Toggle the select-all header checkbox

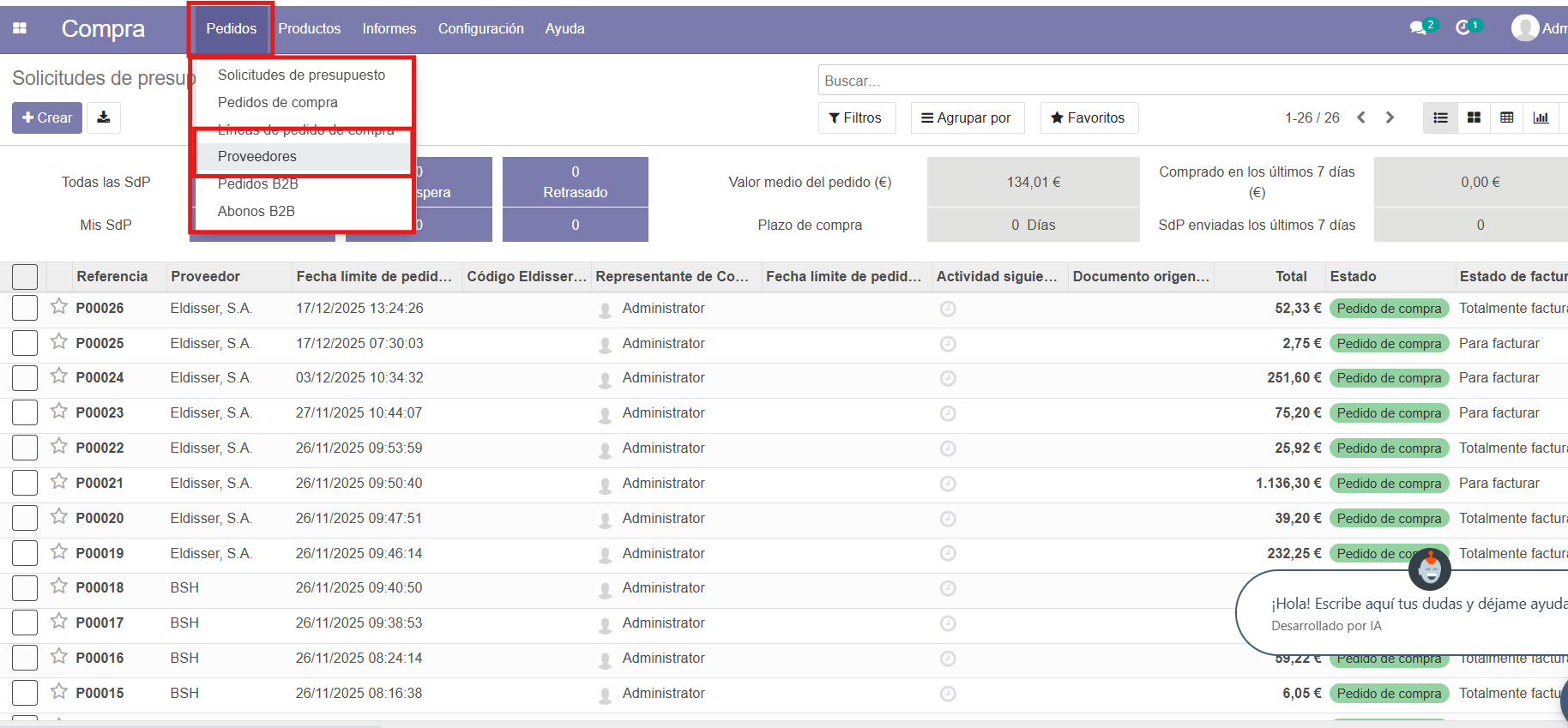[25, 277]
